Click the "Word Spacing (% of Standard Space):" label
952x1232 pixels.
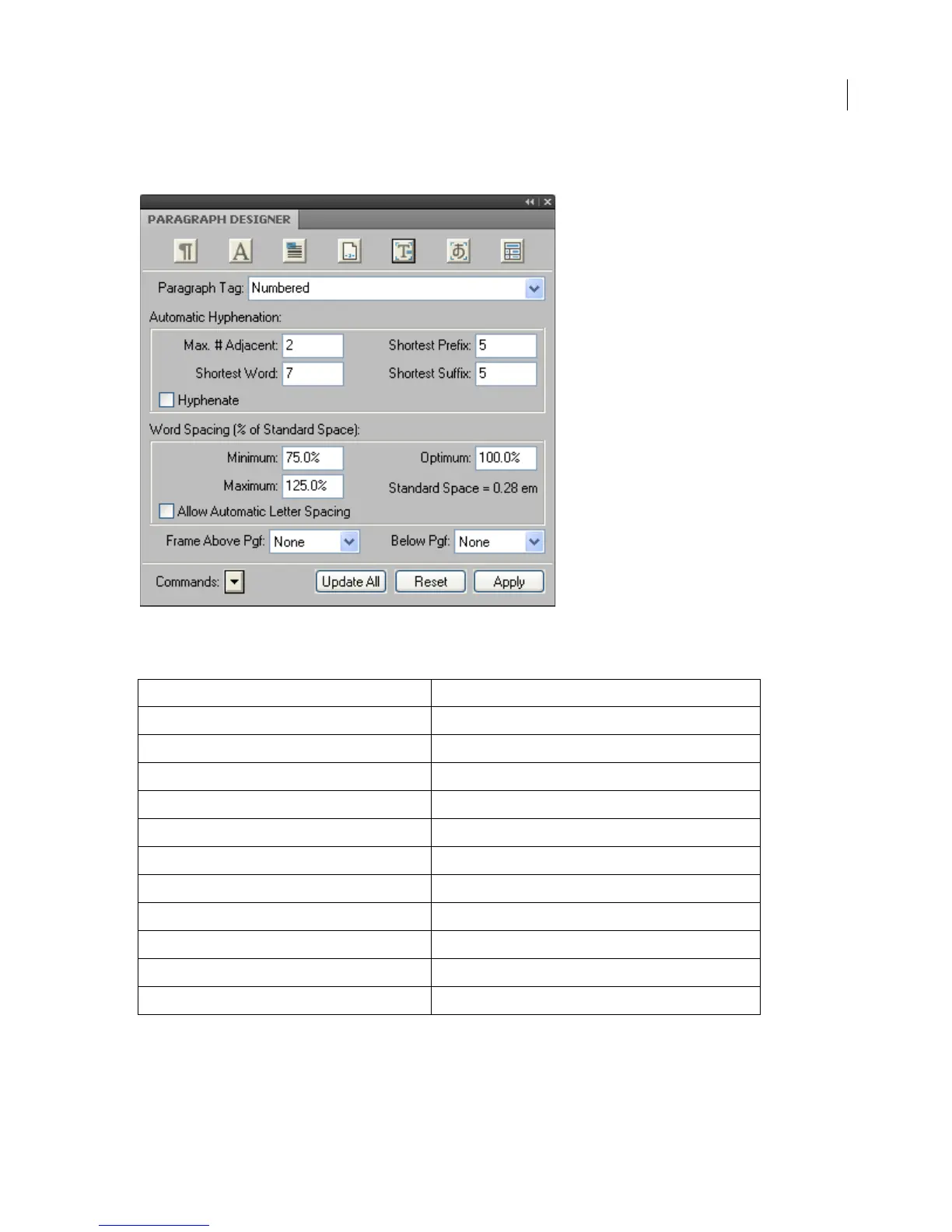pyautogui.click(x=254, y=429)
